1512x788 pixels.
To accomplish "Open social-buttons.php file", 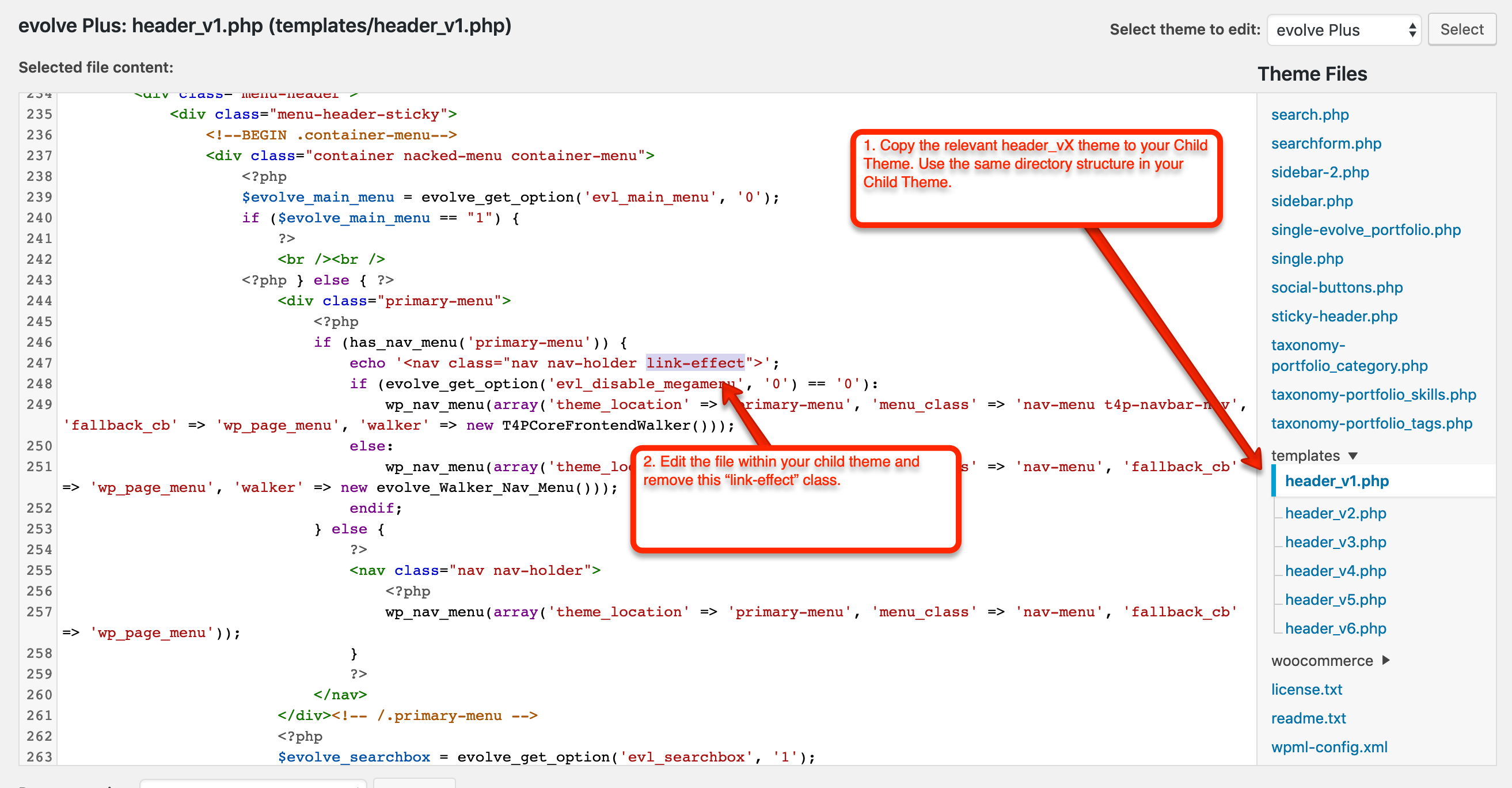I will tap(1336, 287).
